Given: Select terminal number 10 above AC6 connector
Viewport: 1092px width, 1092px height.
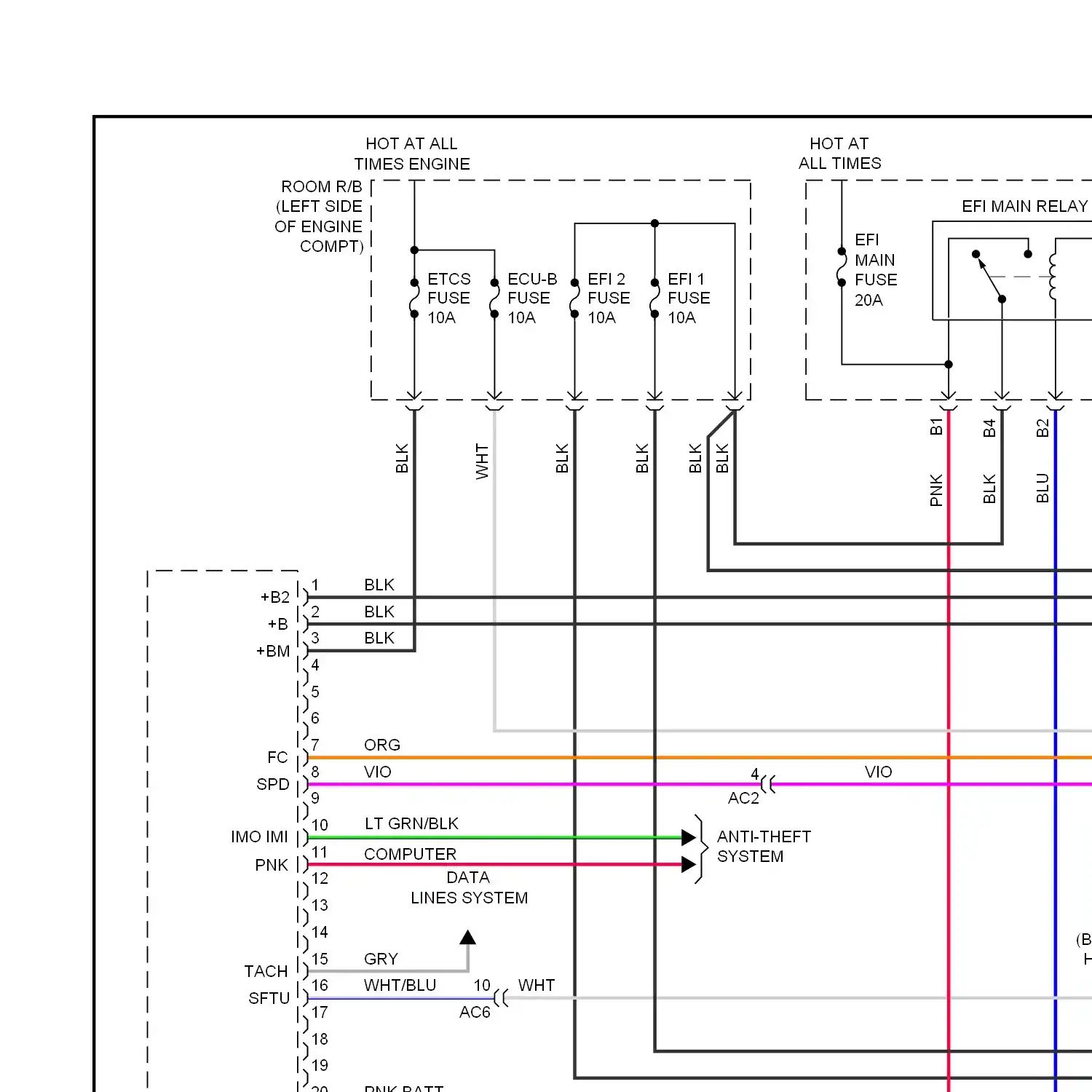Looking at the screenshot, I should coord(482,985).
